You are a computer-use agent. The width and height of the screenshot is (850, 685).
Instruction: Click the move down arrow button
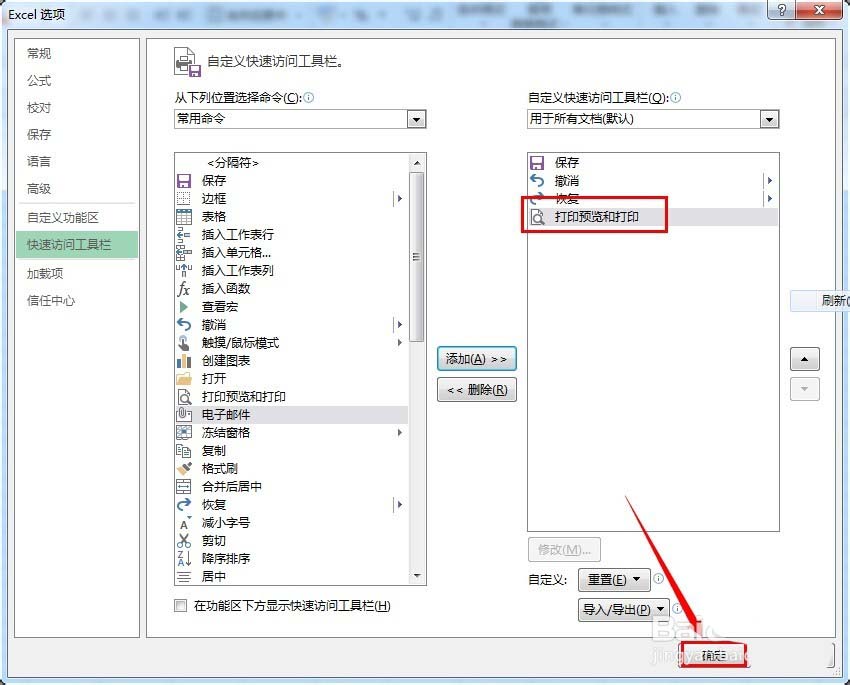pos(804,389)
